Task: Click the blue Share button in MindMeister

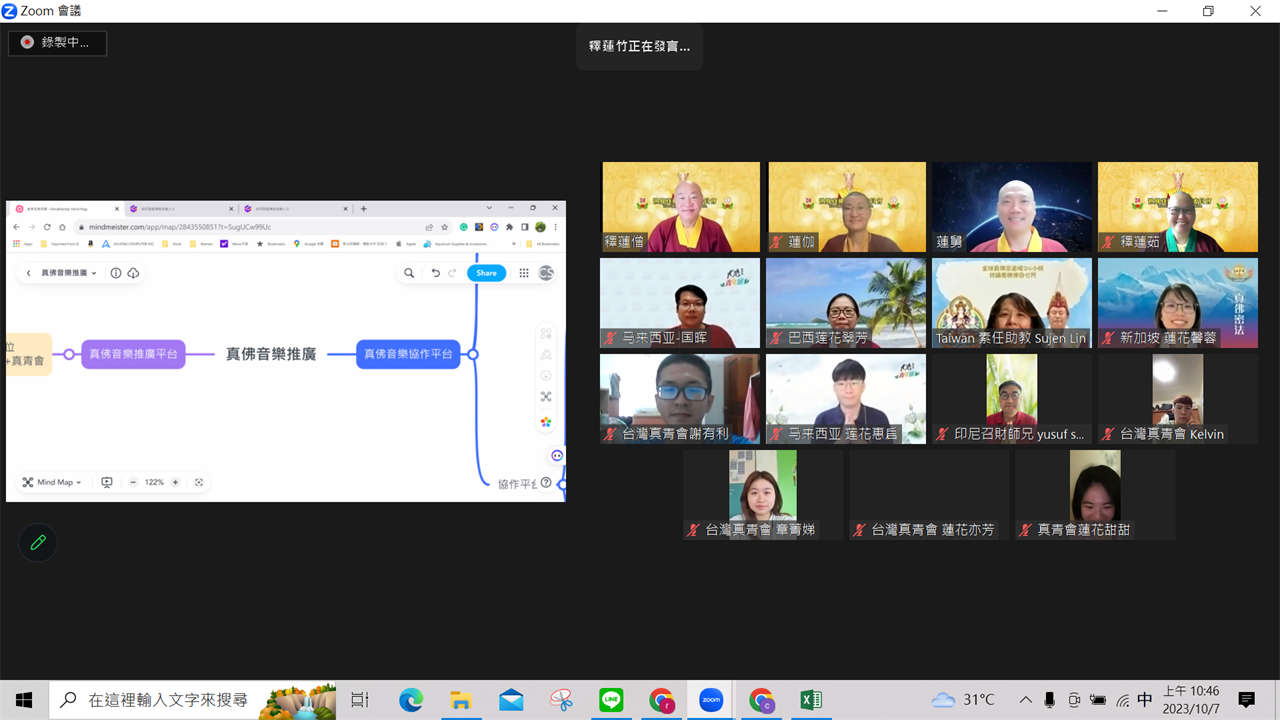Action: point(486,273)
